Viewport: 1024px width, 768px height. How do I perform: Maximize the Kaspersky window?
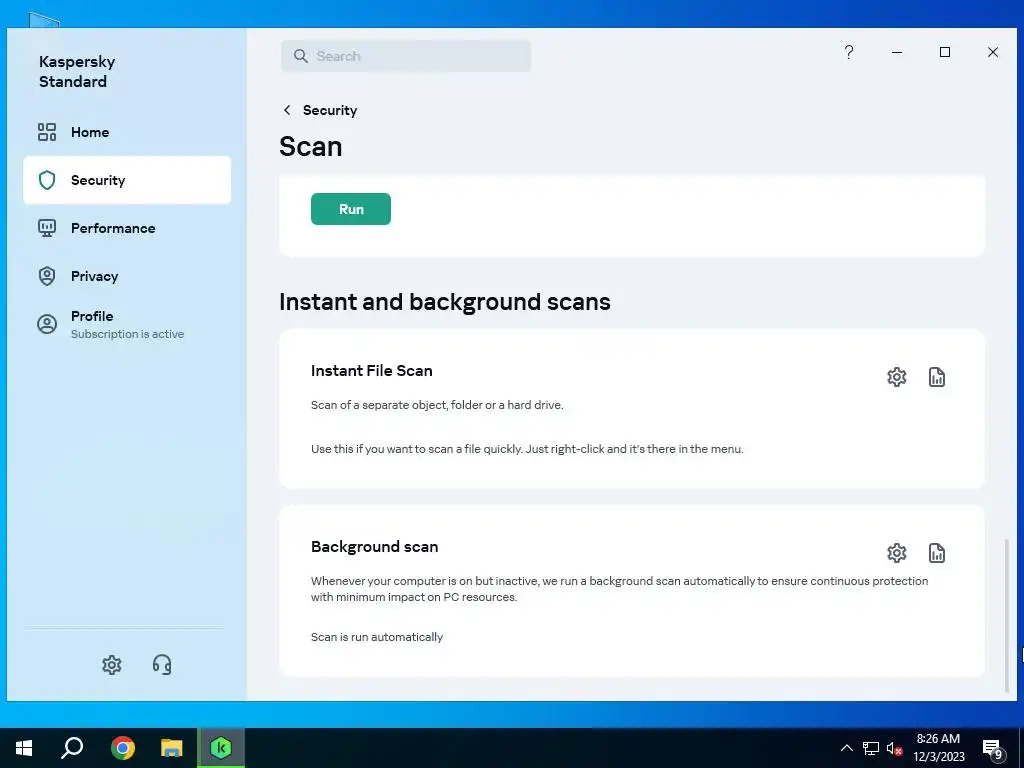click(944, 52)
